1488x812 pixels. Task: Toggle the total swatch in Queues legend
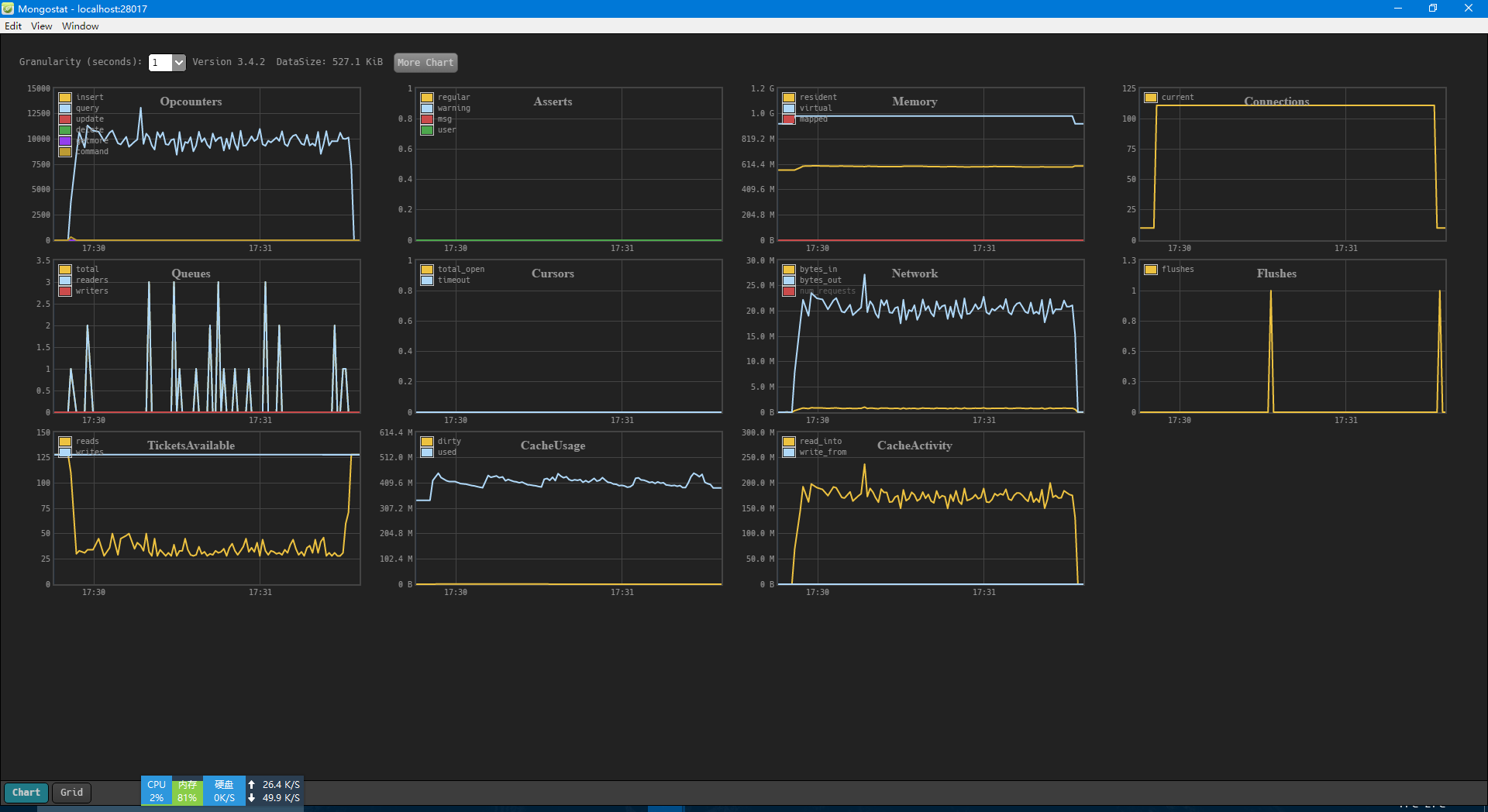pos(65,270)
